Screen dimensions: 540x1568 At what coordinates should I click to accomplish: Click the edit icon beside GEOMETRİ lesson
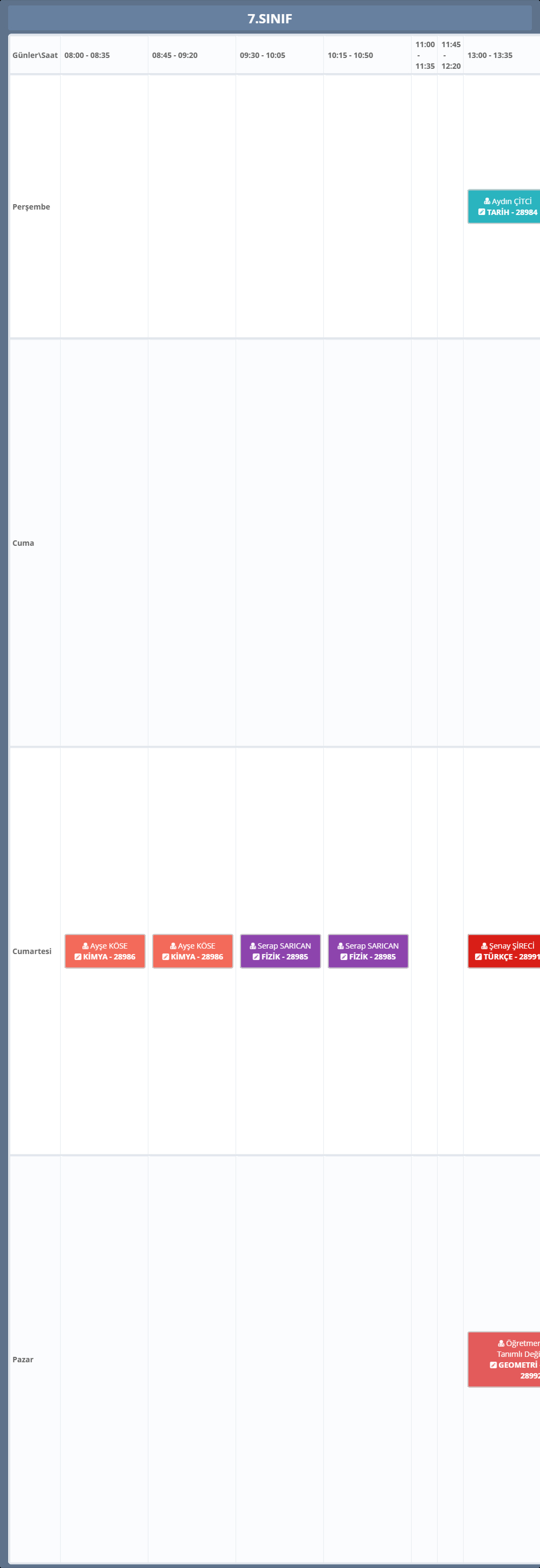pos(493,1365)
